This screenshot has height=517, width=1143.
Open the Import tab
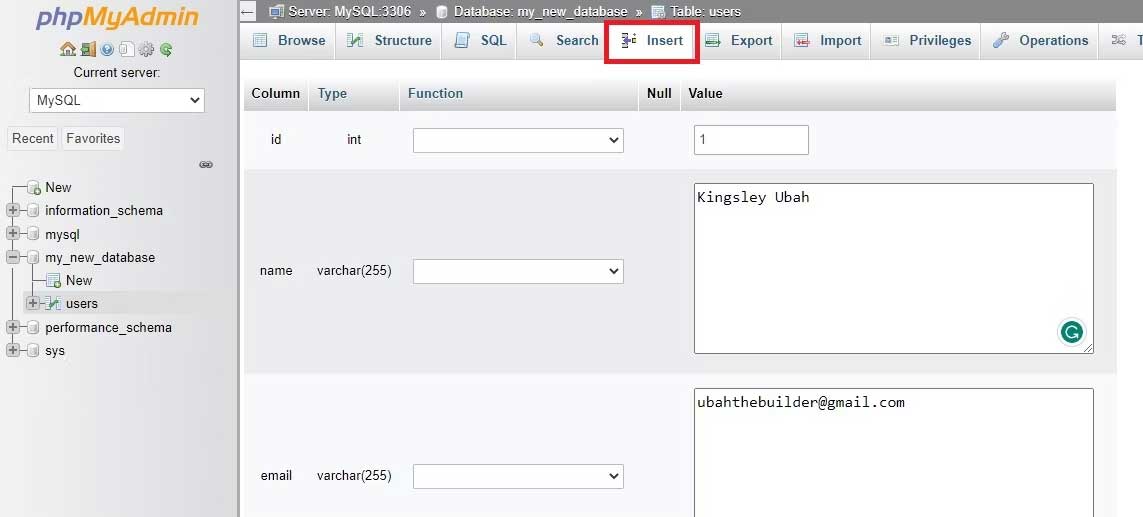click(x=827, y=41)
